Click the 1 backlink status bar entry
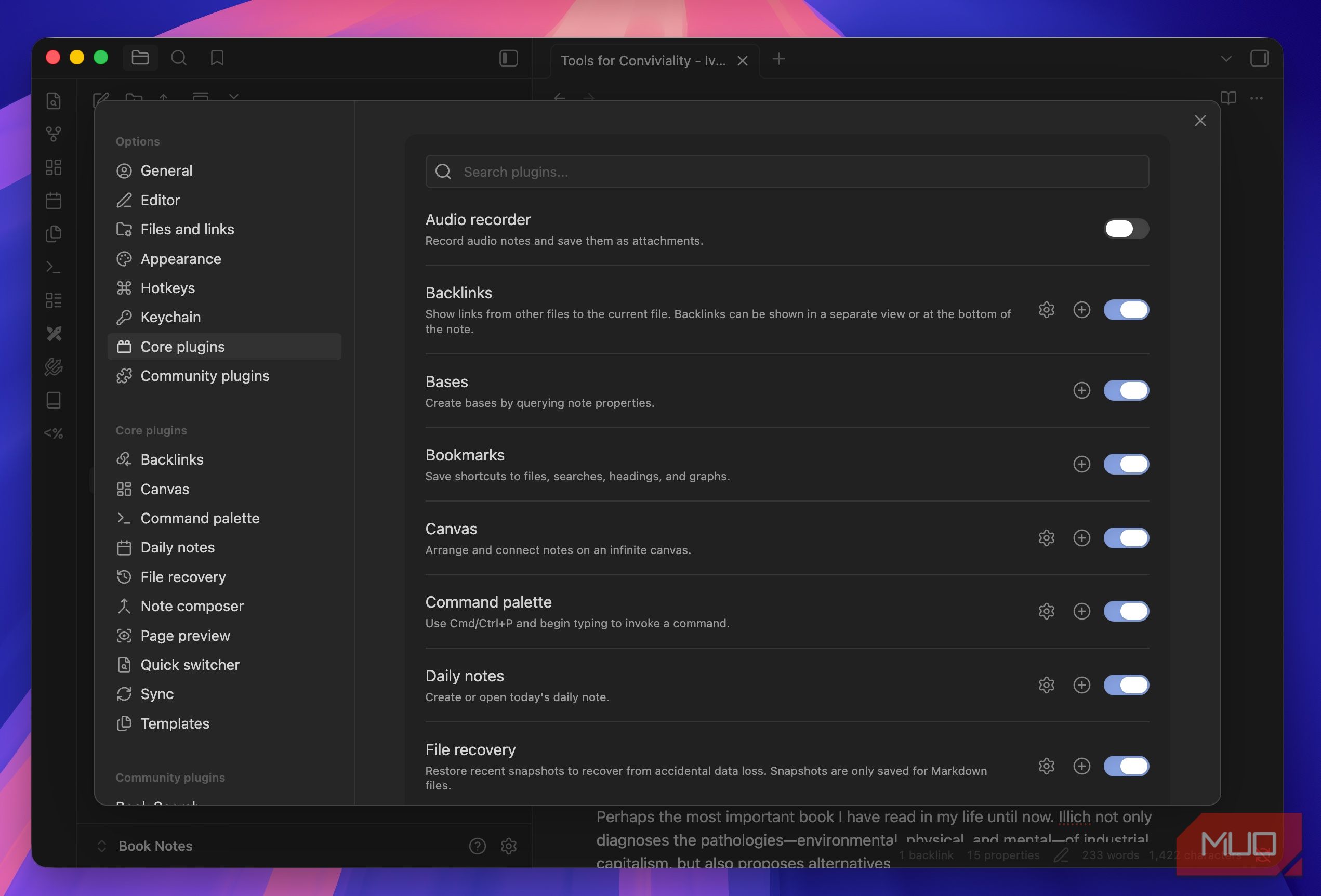The height and width of the screenshot is (896, 1321). click(926, 855)
